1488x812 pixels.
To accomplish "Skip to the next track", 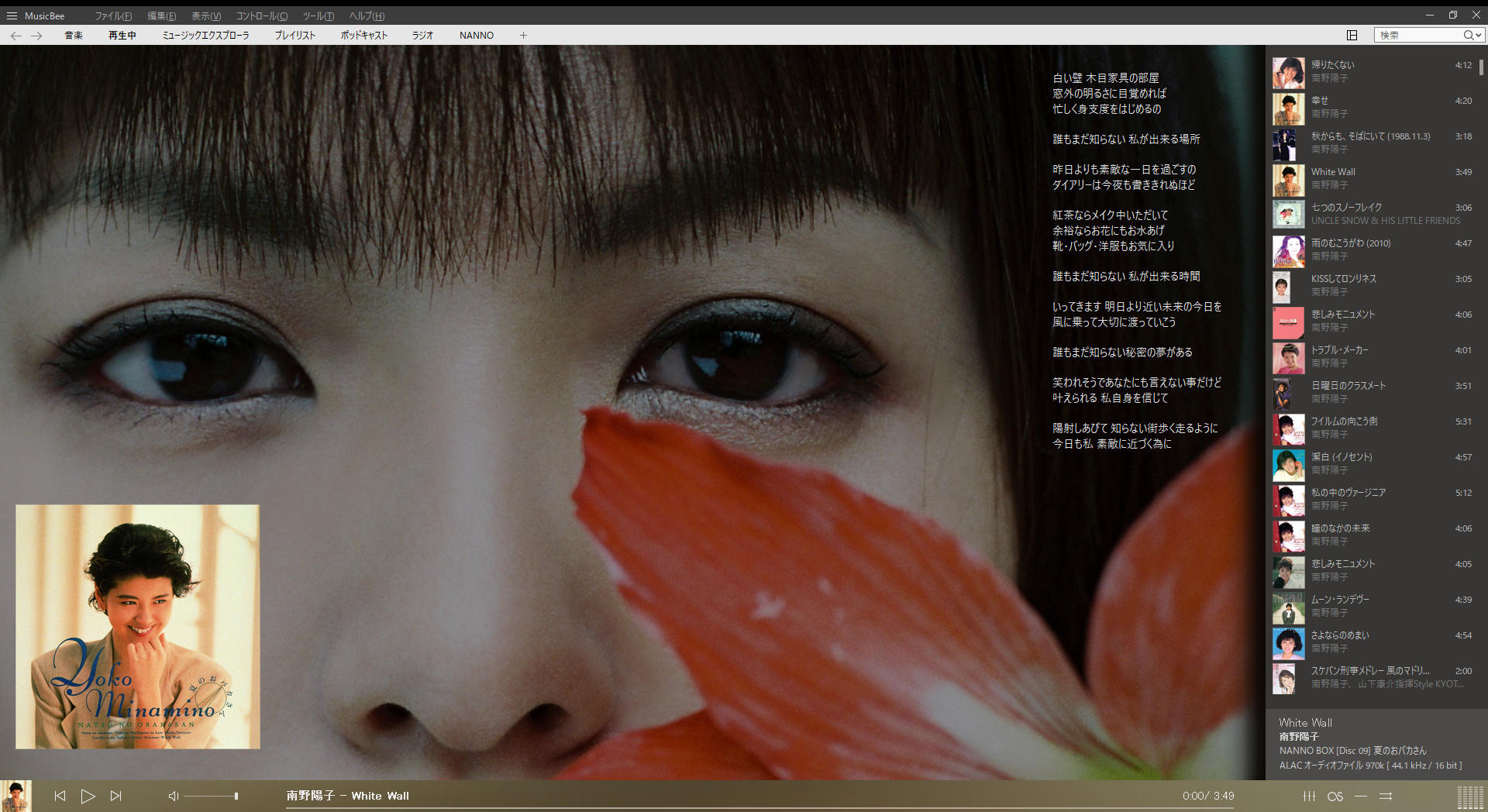I will 116,796.
